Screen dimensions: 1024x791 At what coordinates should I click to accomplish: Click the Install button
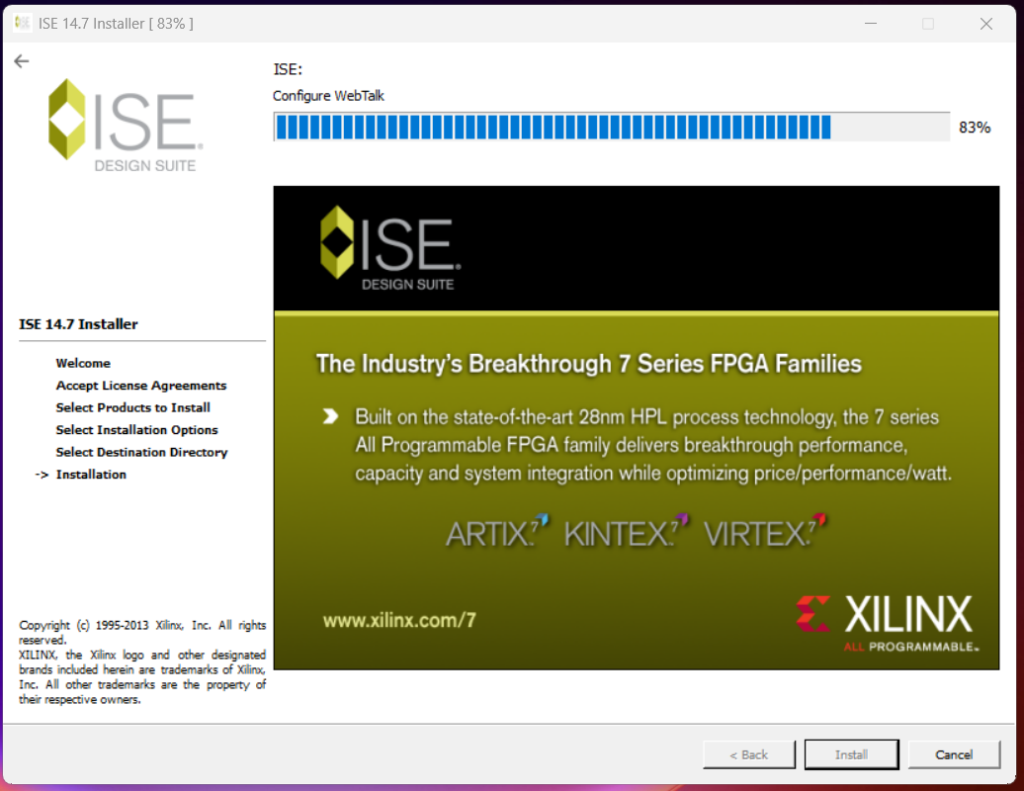[851, 754]
